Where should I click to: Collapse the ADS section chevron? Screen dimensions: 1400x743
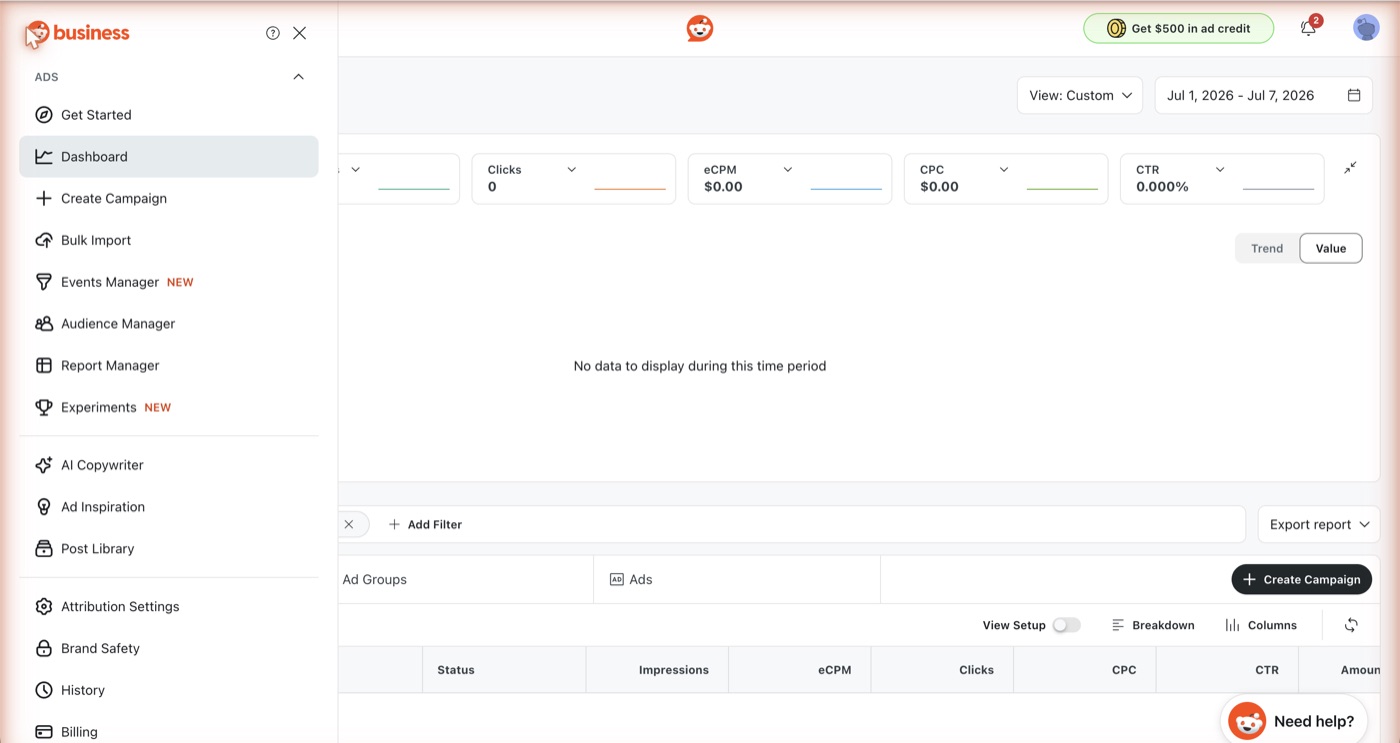[298, 77]
